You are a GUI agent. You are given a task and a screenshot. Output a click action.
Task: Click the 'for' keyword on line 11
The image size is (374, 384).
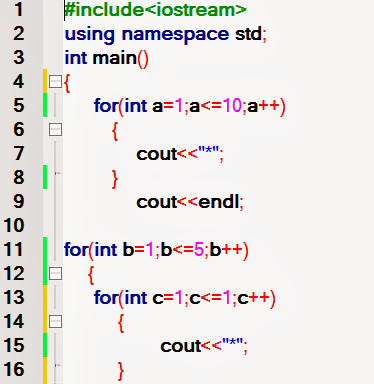tap(76, 249)
